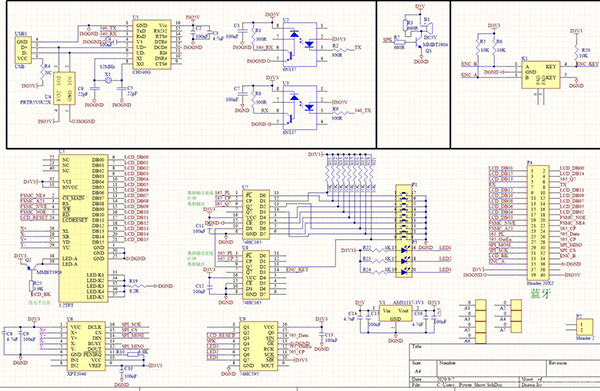Select the AMS1117-3V3 regulator
Screen dimensions: 600x391
point(395,314)
